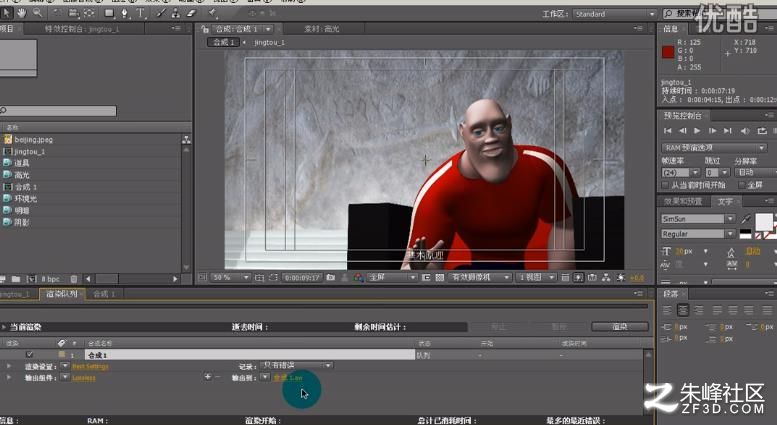The image size is (777, 425).
Task: Toggle the render checkbox for 合成 1
Action: [x=29, y=355]
